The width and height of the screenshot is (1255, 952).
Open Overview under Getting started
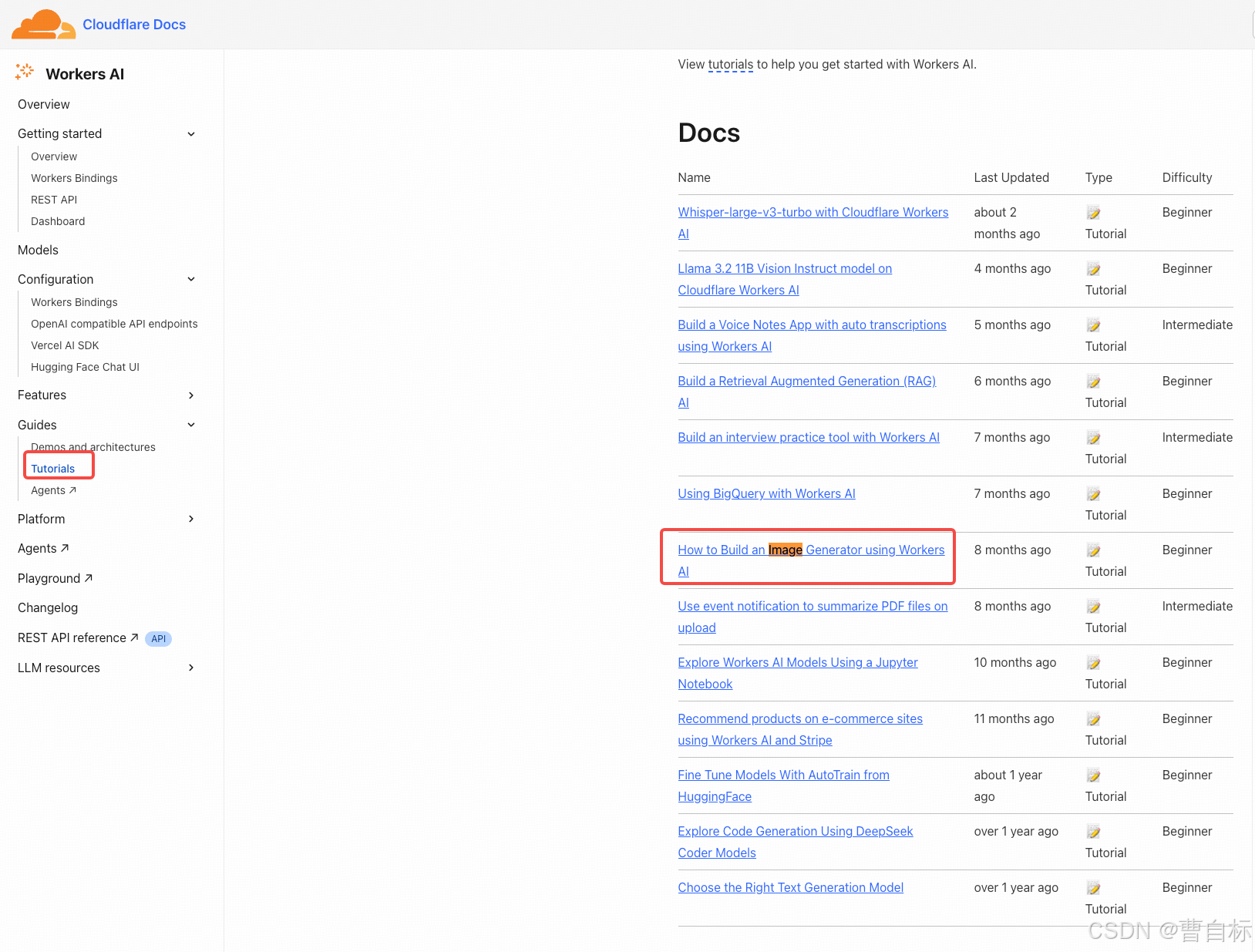point(54,156)
